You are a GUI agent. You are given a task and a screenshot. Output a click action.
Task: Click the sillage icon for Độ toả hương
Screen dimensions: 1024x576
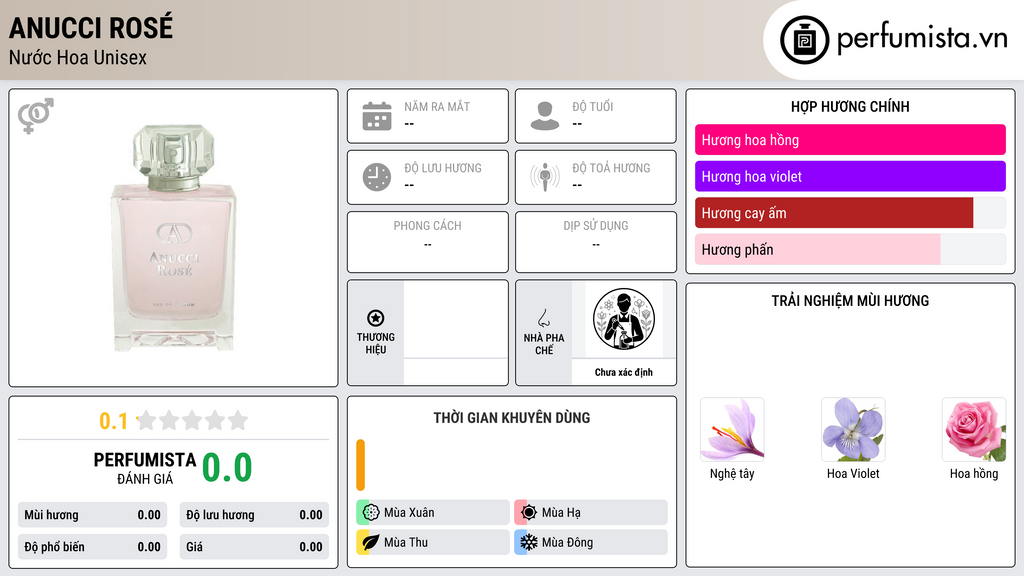[x=545, y=177]
